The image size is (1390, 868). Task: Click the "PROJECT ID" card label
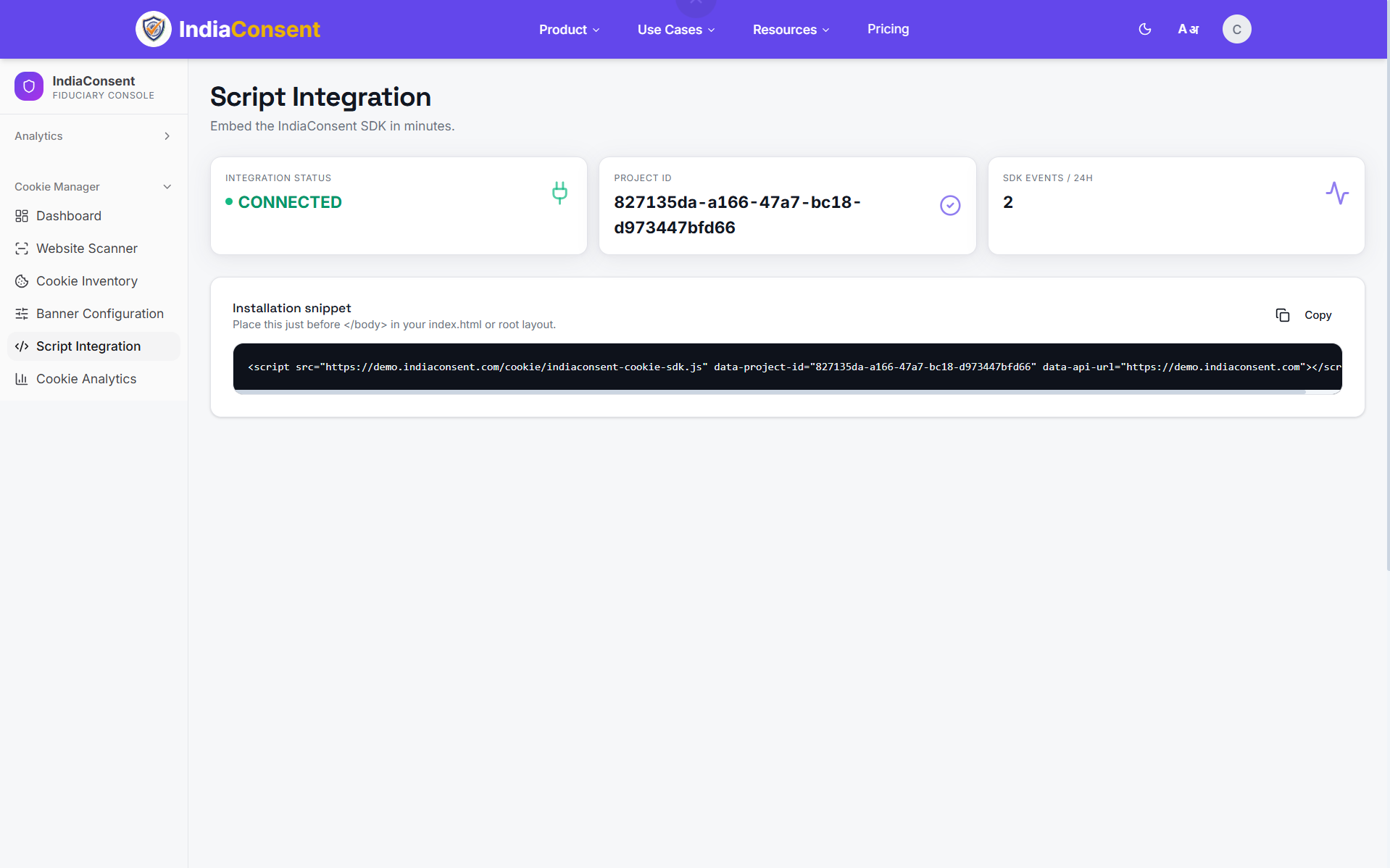click(x=643, y=178)
